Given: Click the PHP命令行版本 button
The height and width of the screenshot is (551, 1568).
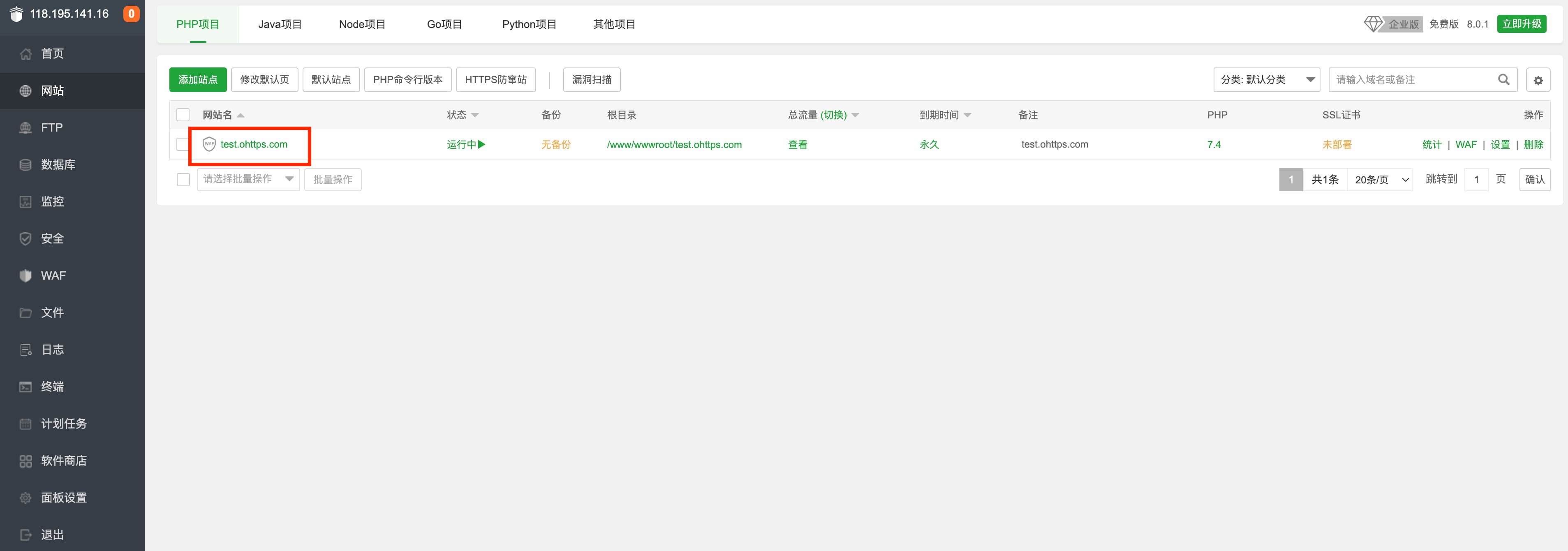Looking at the screenshot, I should pyautogui.click(x=408, y=80).
